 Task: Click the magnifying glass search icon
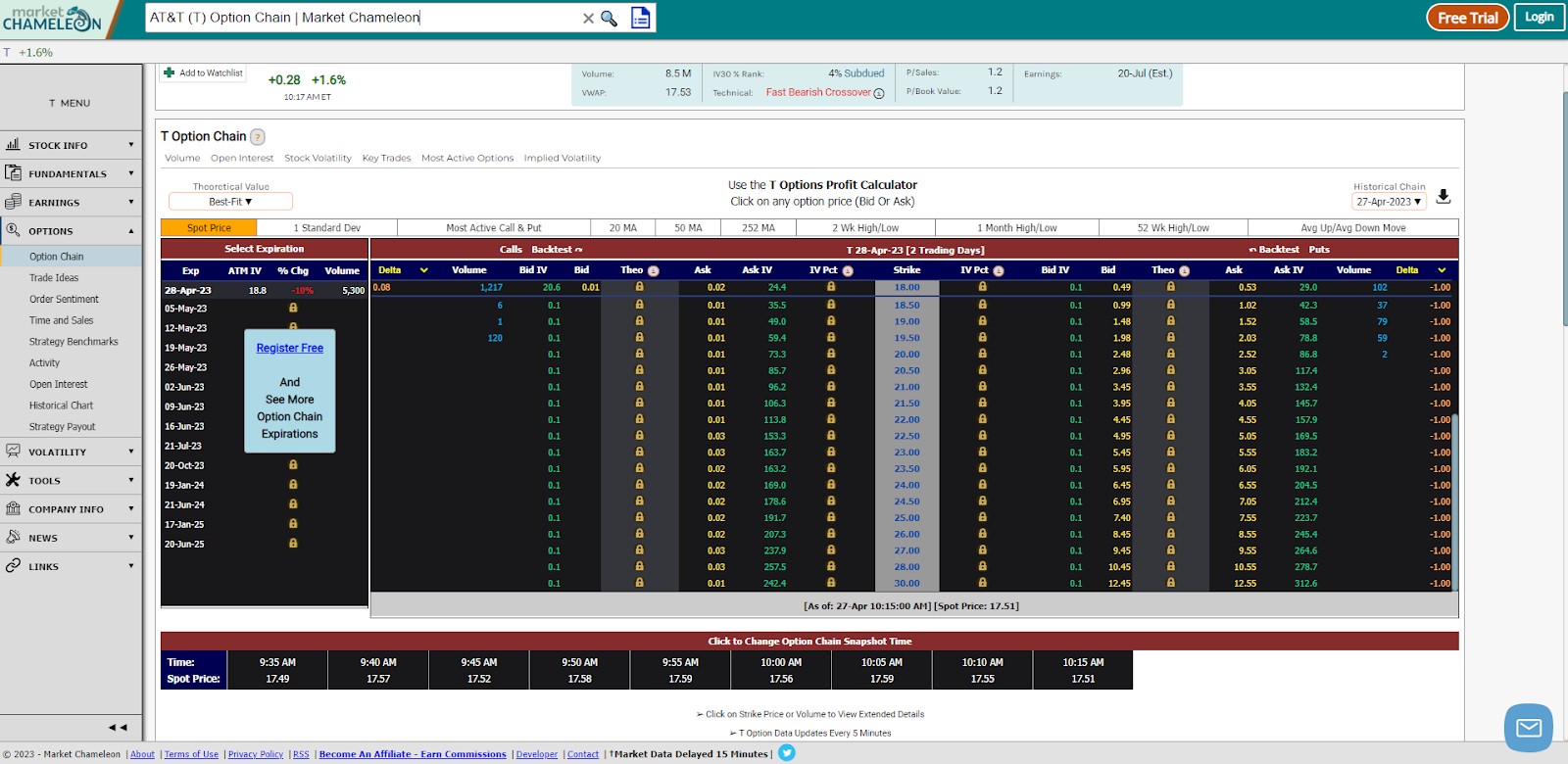609,18
